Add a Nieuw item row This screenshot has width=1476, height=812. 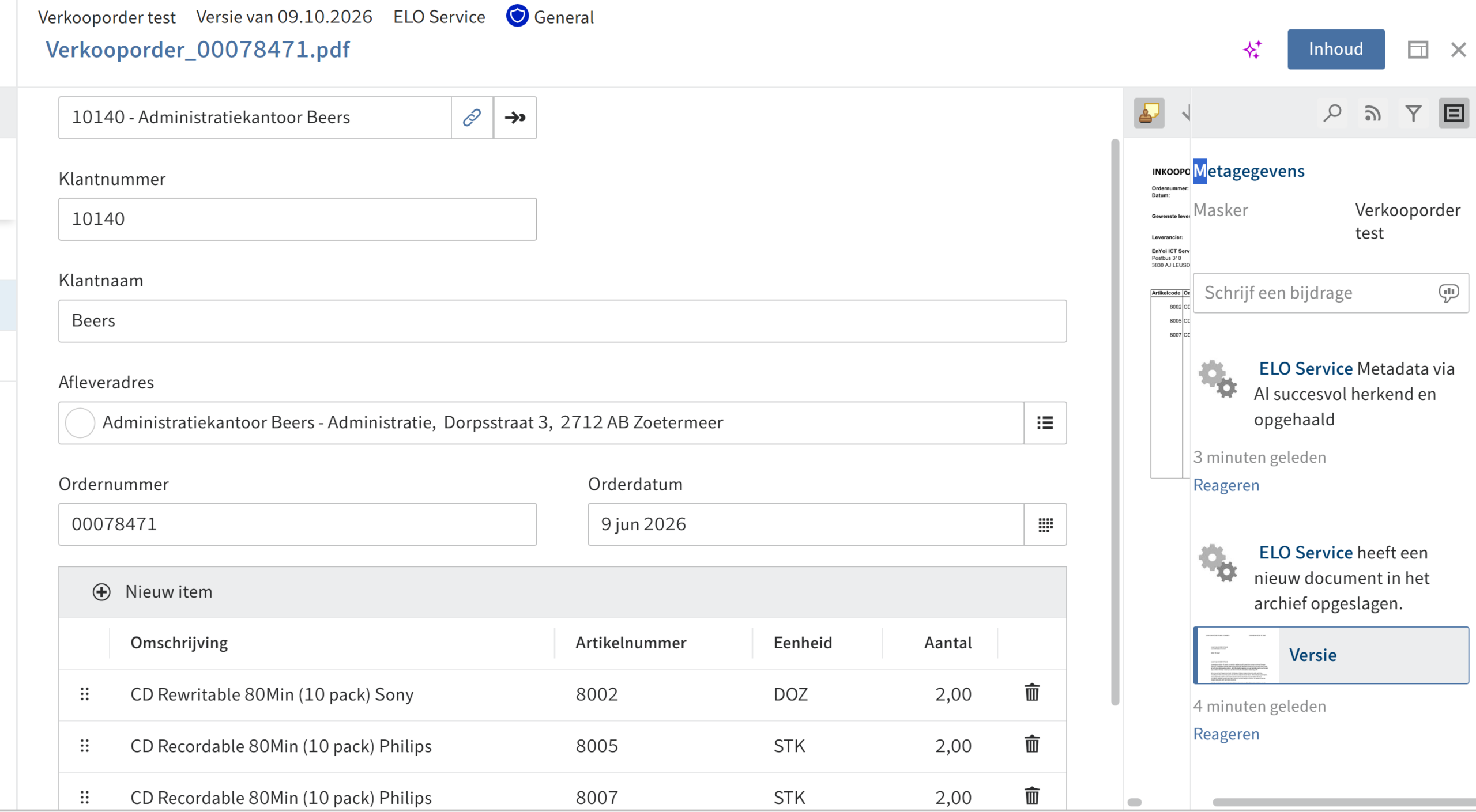pyautogui.click(x=153, y=592)
